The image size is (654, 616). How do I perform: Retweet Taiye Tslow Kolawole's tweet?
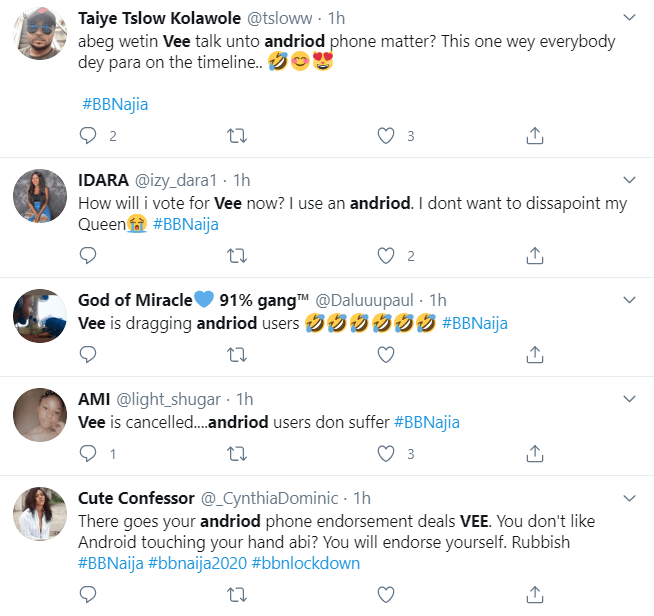click(x=237, y=135)
